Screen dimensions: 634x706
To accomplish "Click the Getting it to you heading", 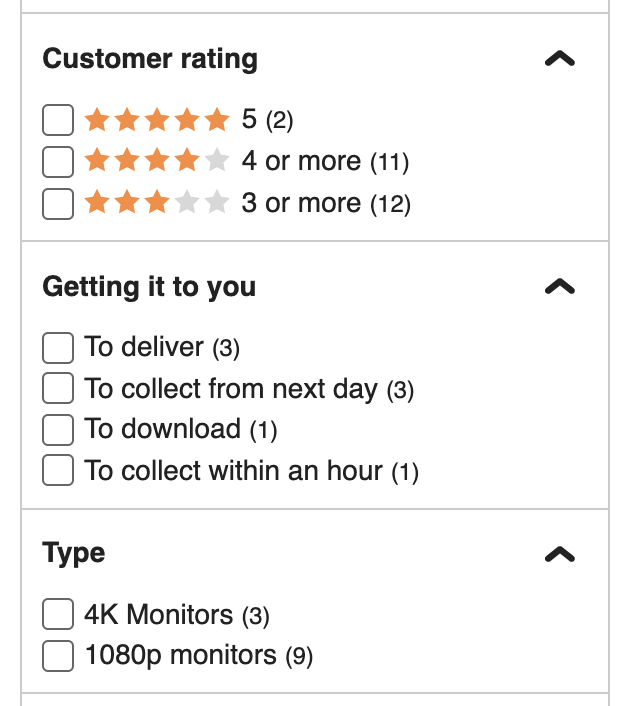I will click(149, 287).
